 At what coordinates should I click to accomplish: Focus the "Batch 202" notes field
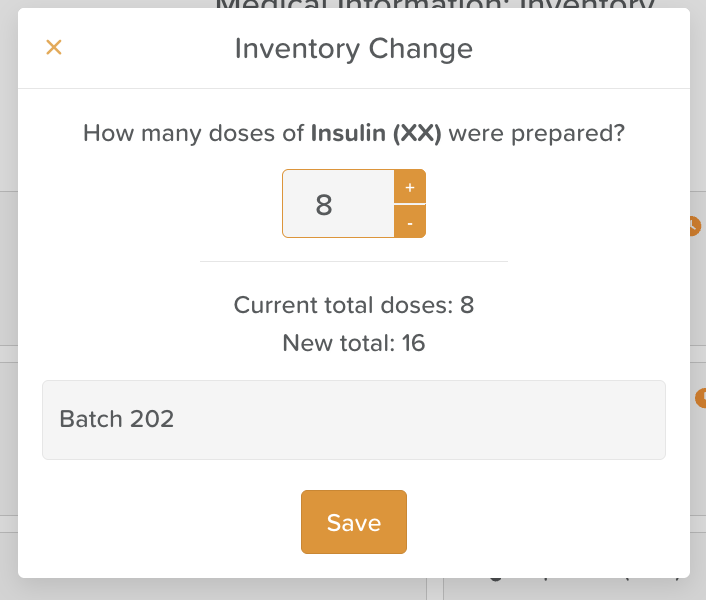coord(353,420)
